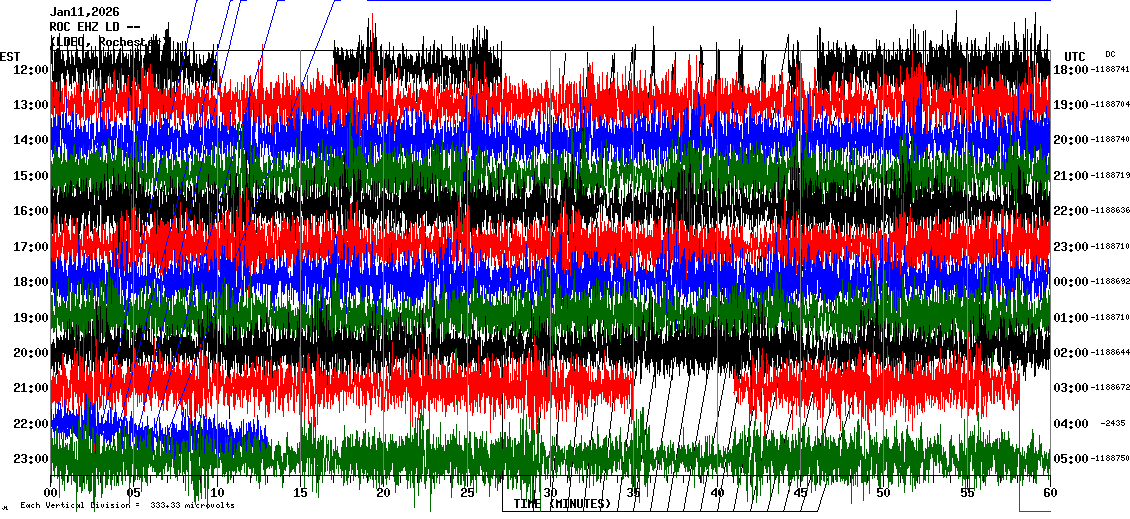This screenshot has width=1130, height=519.
Task: Click the Each Vertical Division scale note
Action: (127, 505)
